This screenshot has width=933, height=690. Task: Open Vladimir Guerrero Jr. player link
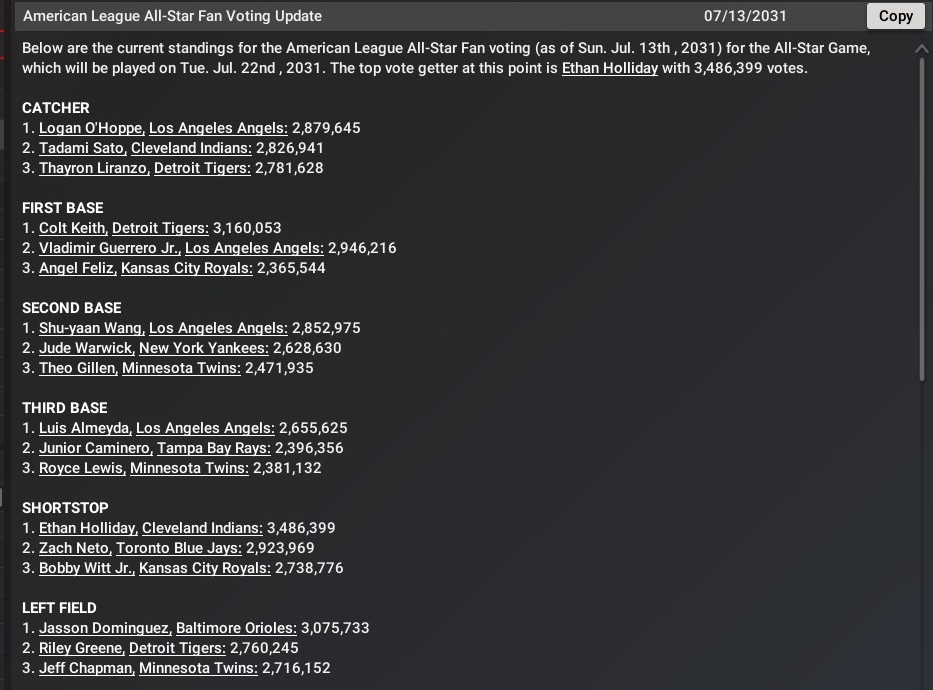click(x=109, y=248)
